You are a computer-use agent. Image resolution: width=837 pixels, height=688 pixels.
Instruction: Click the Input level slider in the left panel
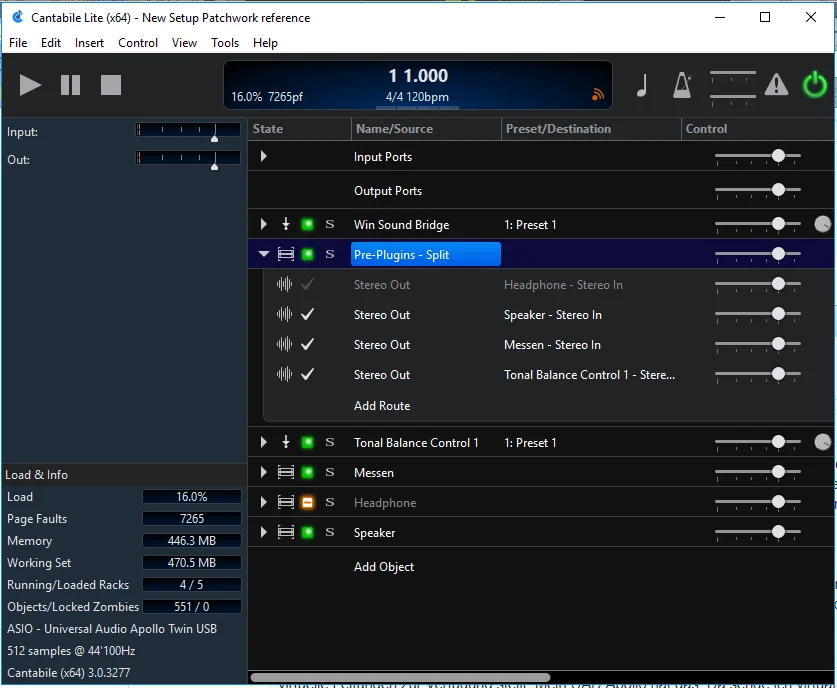188,131
